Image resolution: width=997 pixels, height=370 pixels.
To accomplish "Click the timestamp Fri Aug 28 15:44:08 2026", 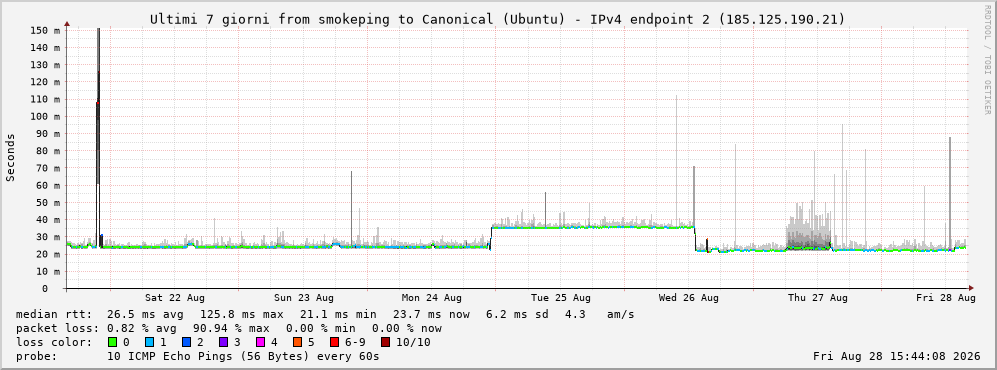I will click(x=897, y=356).
